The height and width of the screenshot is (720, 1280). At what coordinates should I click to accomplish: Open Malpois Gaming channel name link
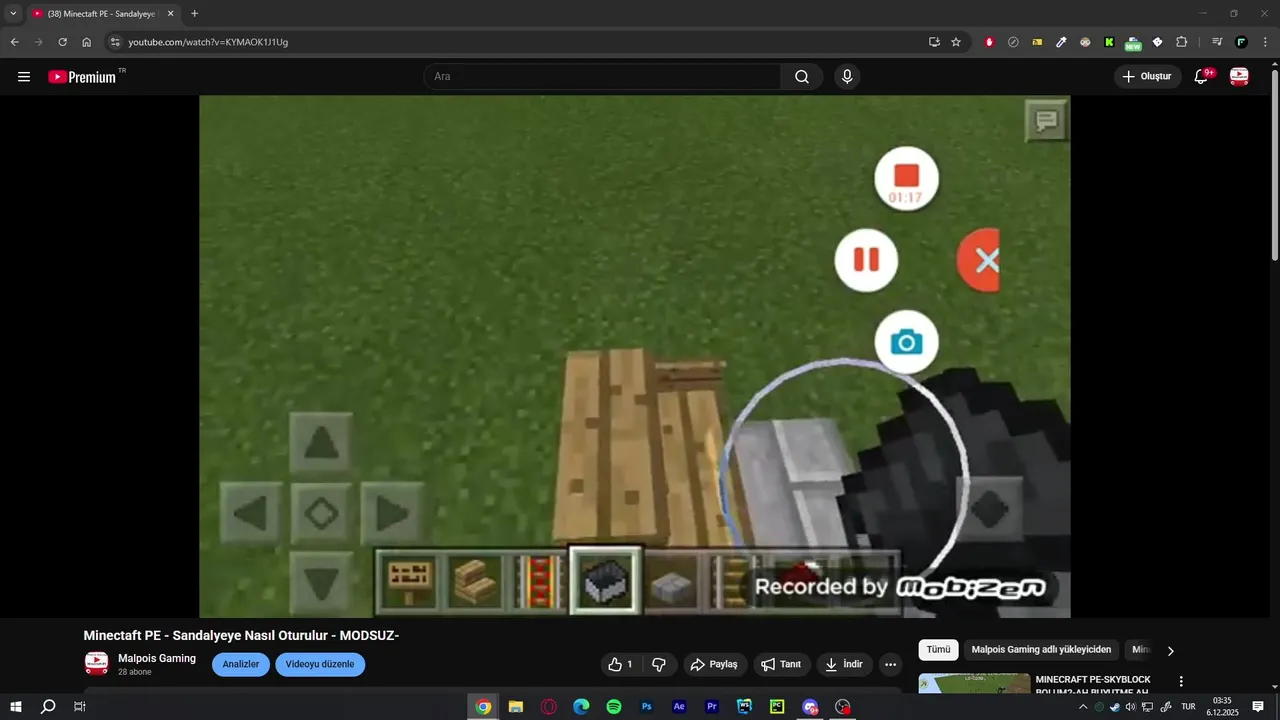click(x=157, y=658)
